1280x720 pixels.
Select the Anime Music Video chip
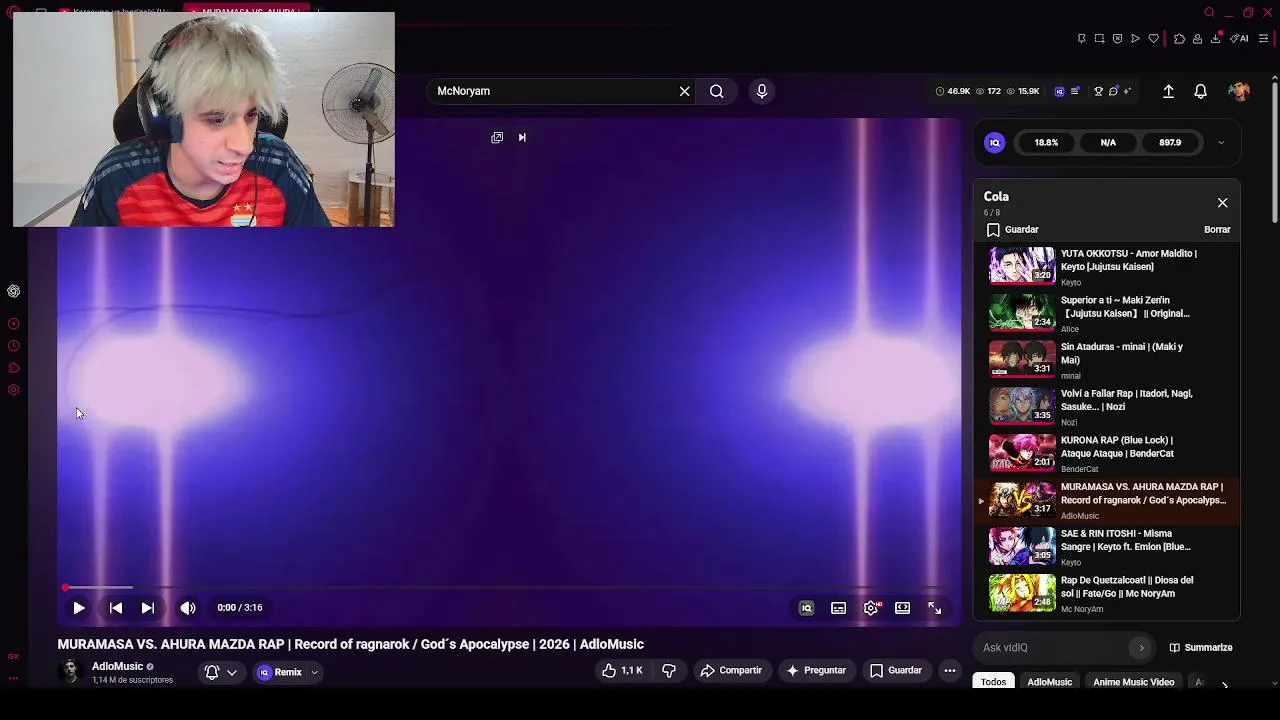click(x=1133, y=682)
